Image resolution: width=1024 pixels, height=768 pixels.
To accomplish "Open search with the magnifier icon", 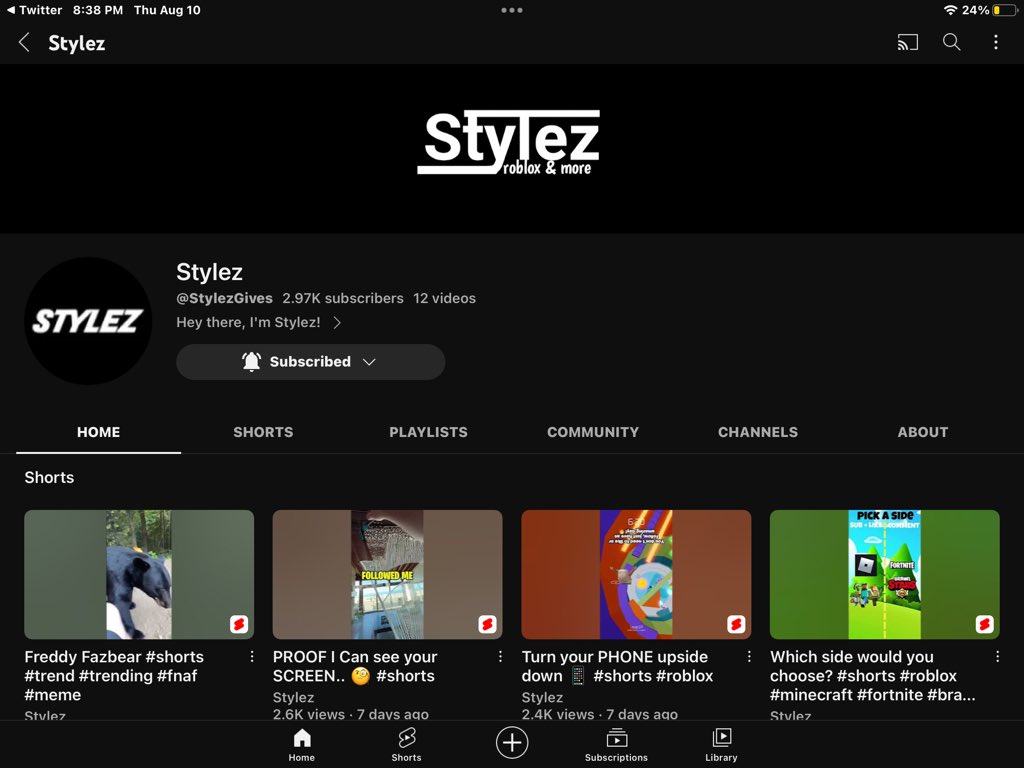I will click(952, 42).
